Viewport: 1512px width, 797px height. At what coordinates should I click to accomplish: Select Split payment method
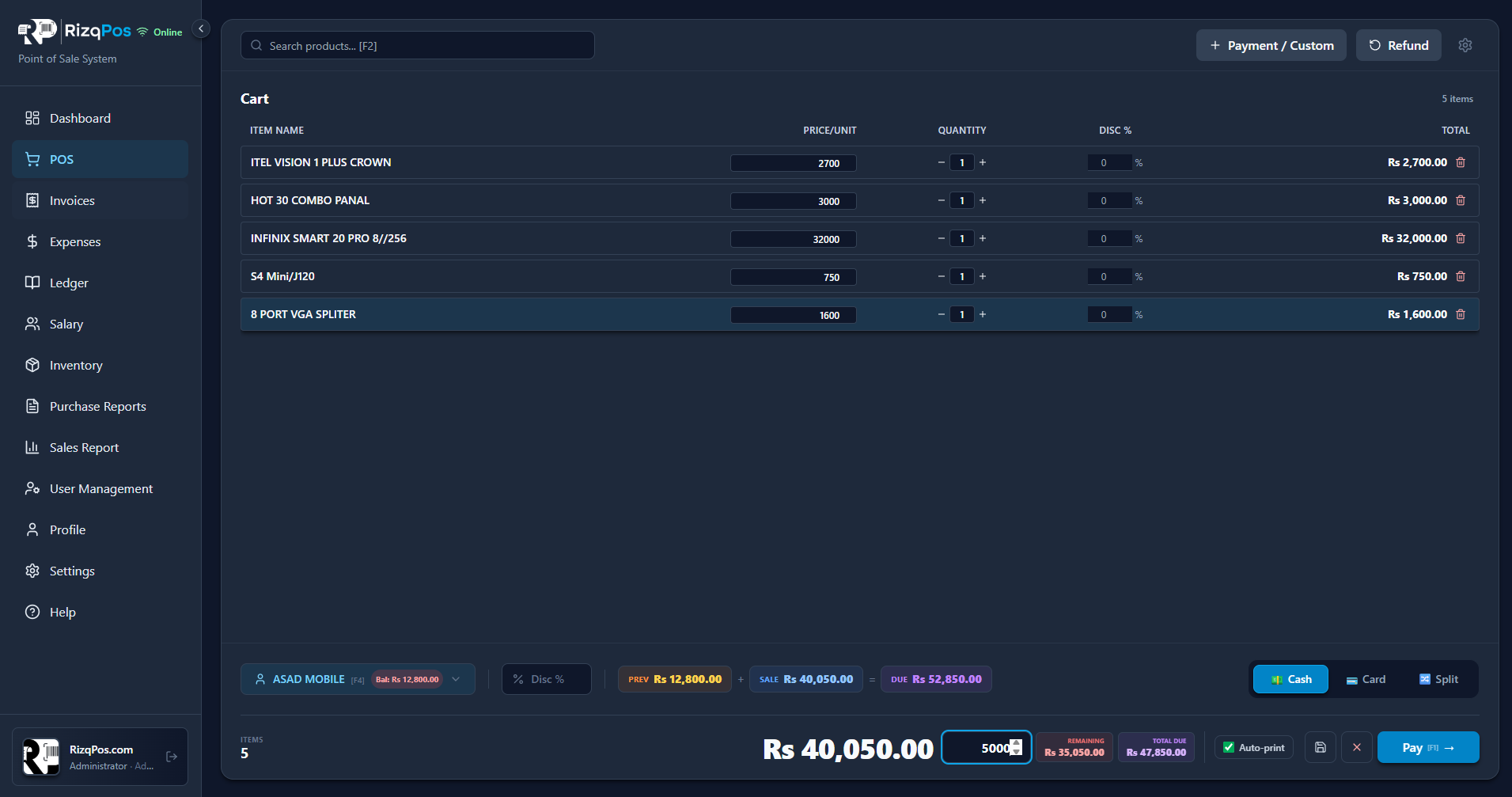coord(1438,679)
